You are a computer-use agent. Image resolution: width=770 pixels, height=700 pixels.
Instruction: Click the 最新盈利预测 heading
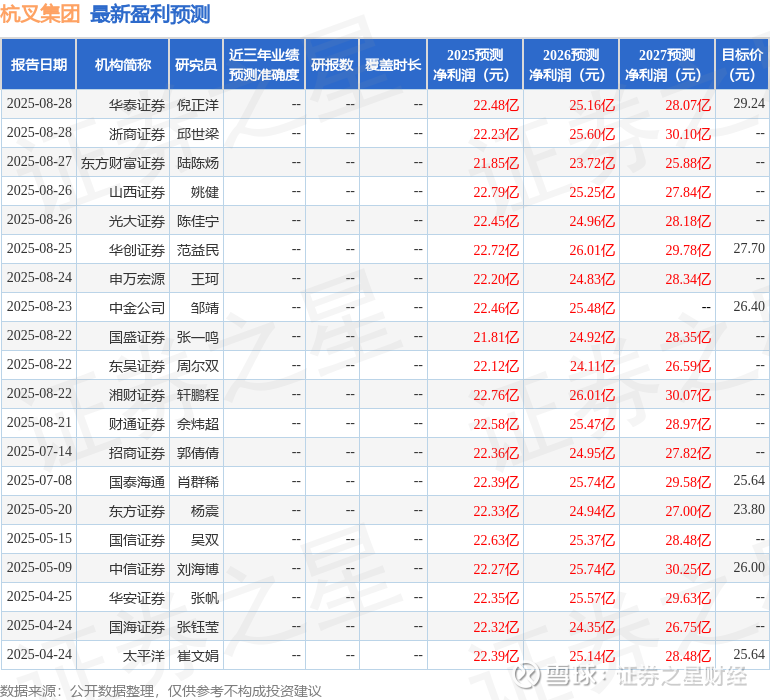click(150, 14)
